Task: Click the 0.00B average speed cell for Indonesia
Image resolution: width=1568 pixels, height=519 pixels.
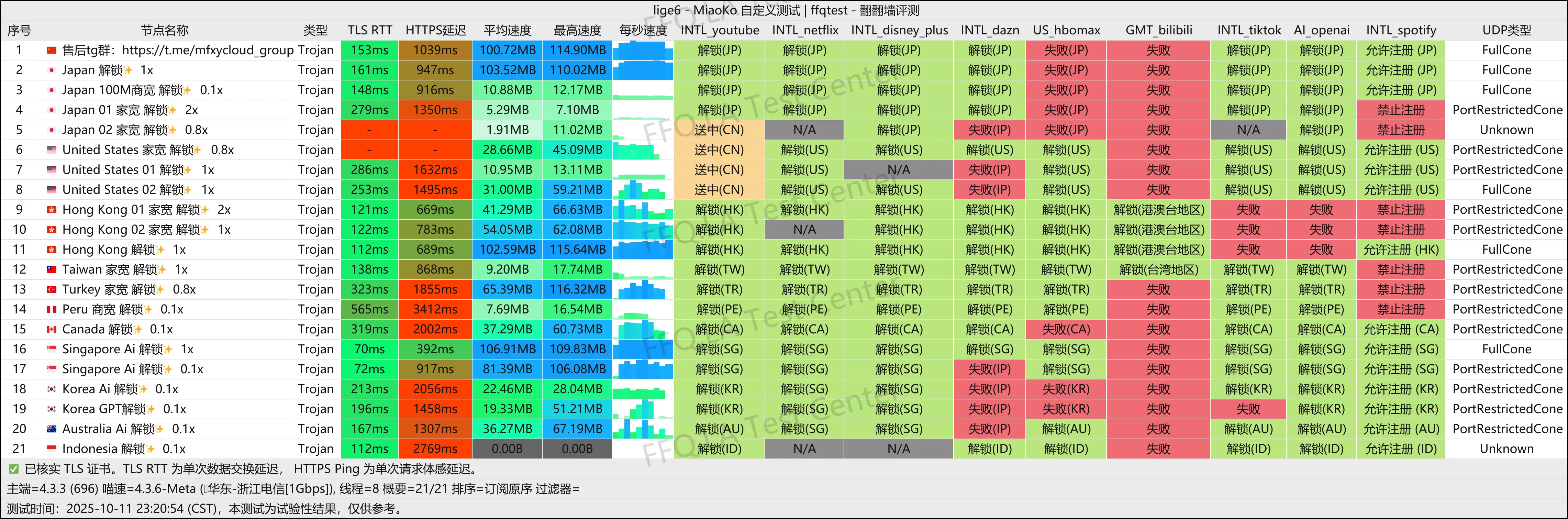Action: (507, 449)
